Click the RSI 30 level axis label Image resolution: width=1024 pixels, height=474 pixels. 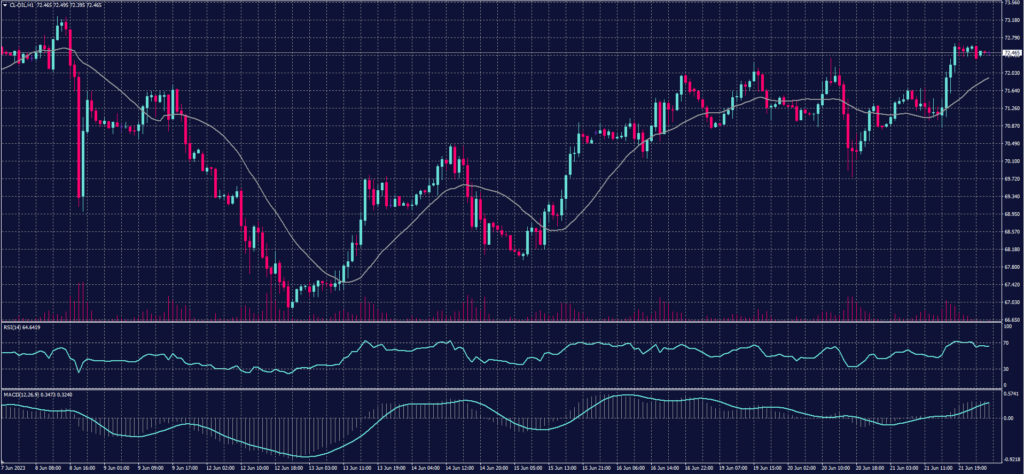tap(1007, 370)
